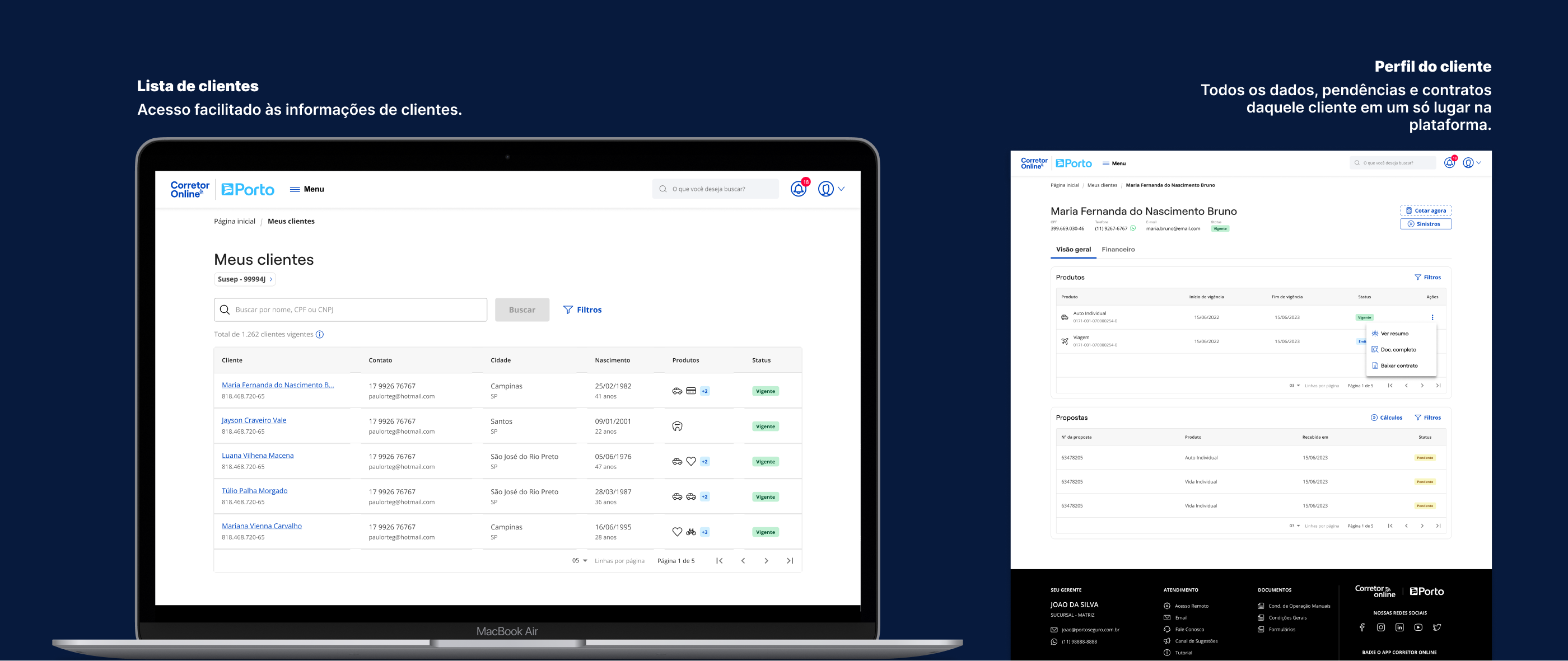This screenshot has height=661, width=1568.
Task: Focus global search field in client profile header
Action: tap(1392, 163)
